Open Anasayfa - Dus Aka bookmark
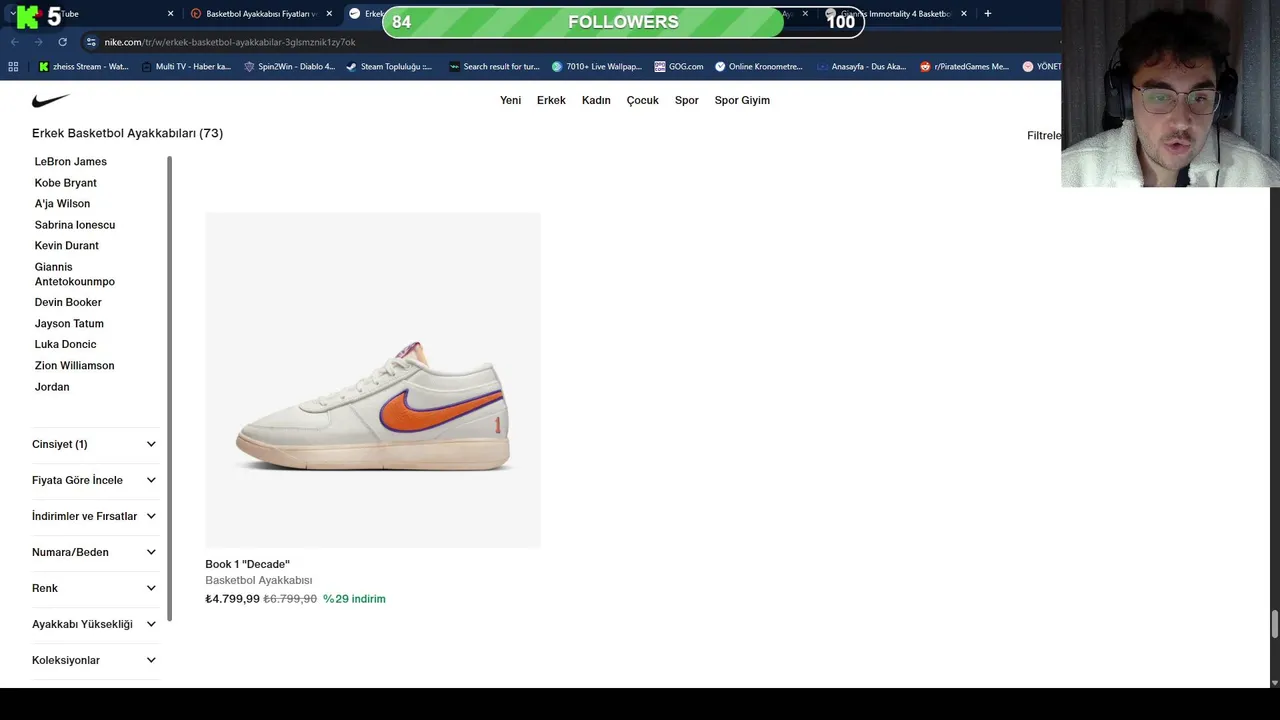Viewport: 1280px width, 720px height. coord(861,67)
